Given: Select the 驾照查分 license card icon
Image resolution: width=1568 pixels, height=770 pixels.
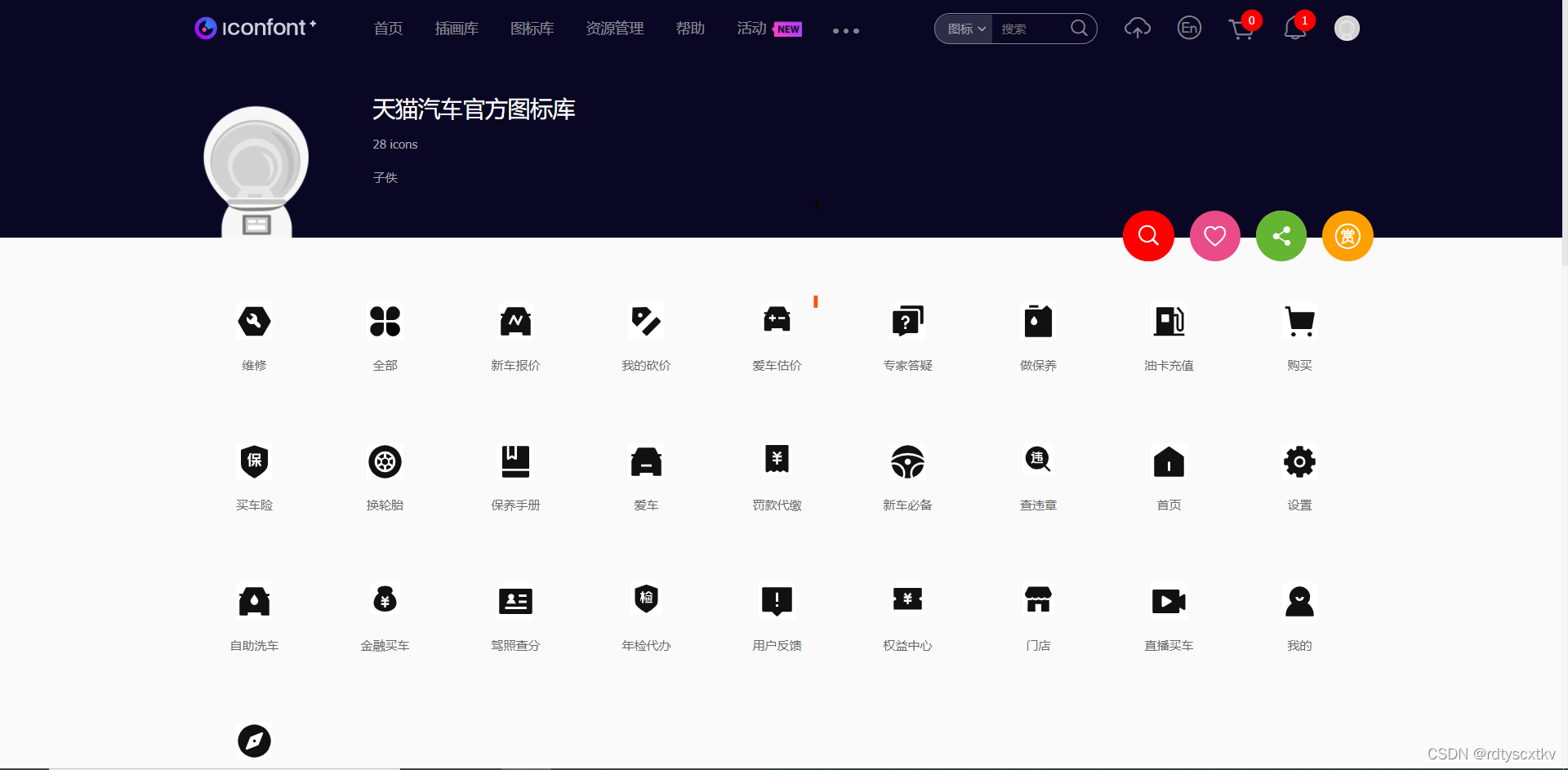Looking at the screenshot, I should 515,601.
